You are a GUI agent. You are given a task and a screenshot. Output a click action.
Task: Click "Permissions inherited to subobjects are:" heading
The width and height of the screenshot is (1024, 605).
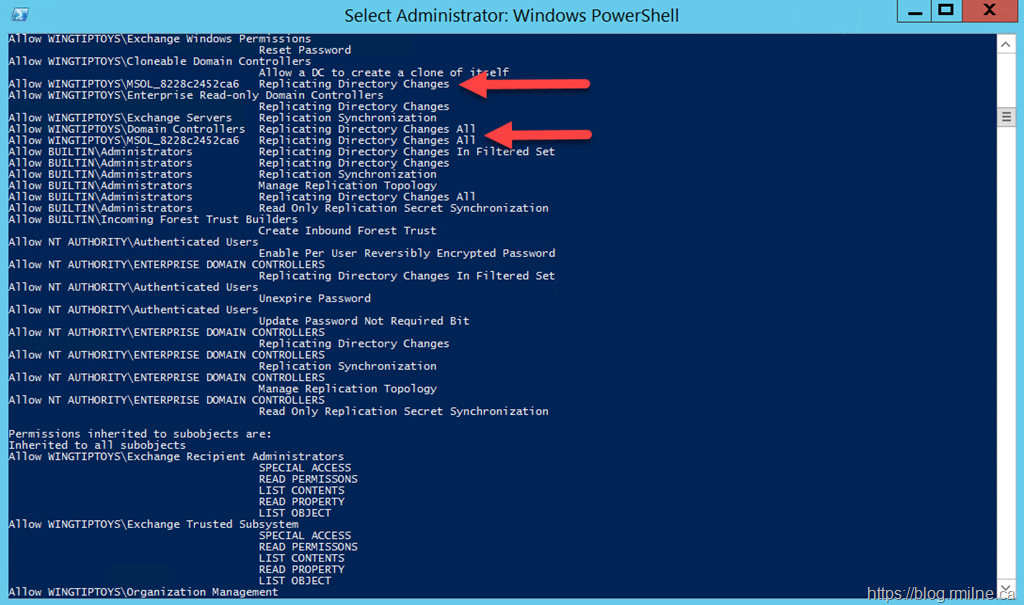pos(140,434)
